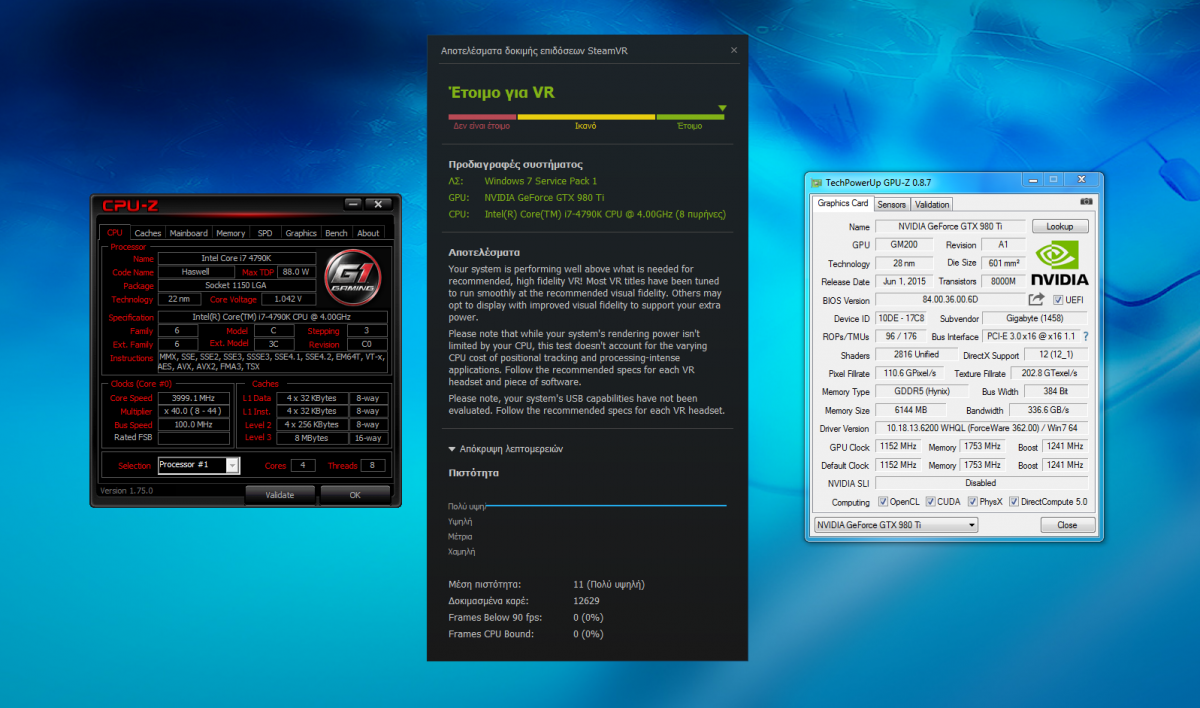
Task: Close the CPU-Z window with X
Action: point(378,204)
